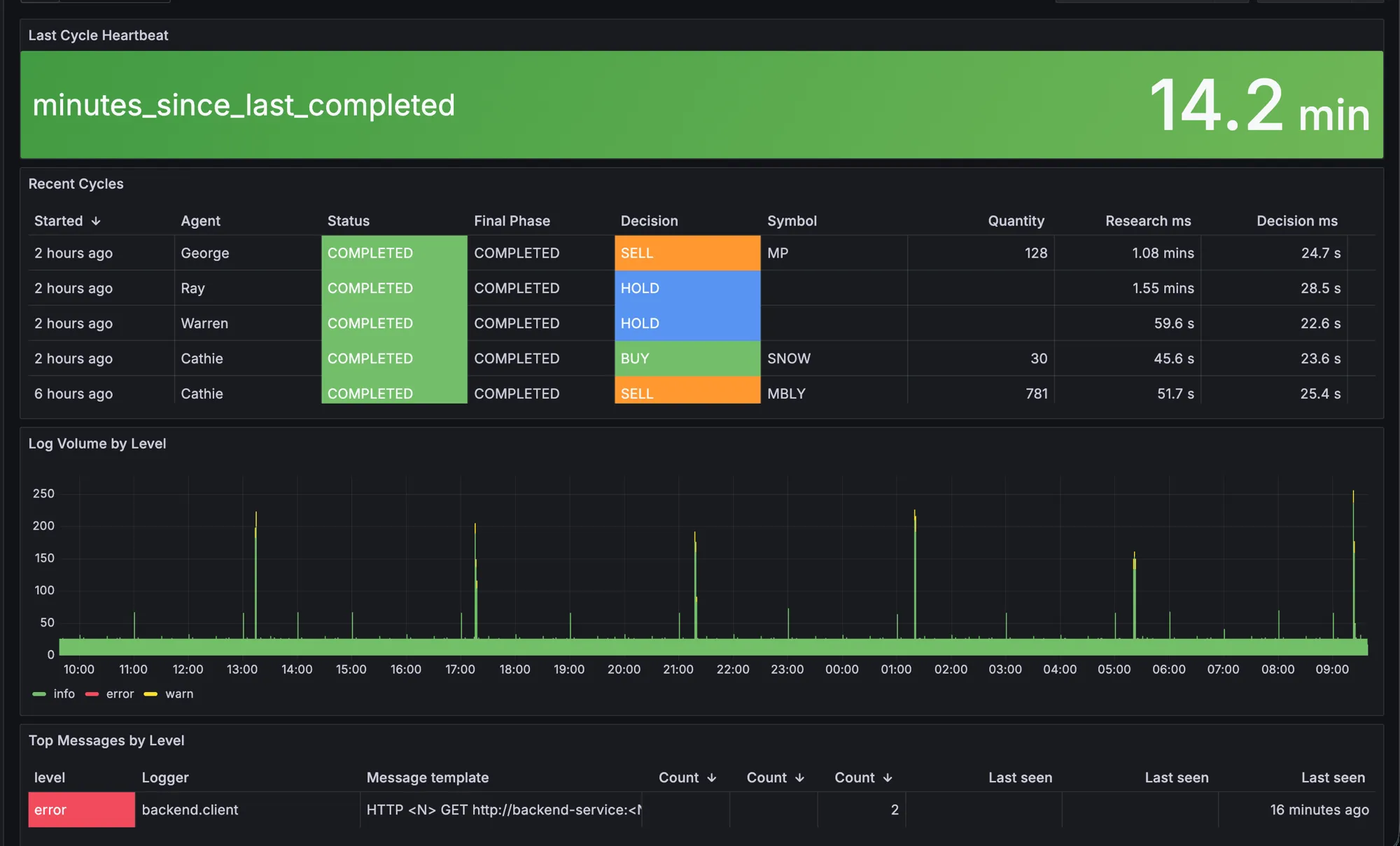Open the Top Messages by Level panel menu
This screenshot has height=846, width=1400.
pyautogui.click(x=106, y=740)
